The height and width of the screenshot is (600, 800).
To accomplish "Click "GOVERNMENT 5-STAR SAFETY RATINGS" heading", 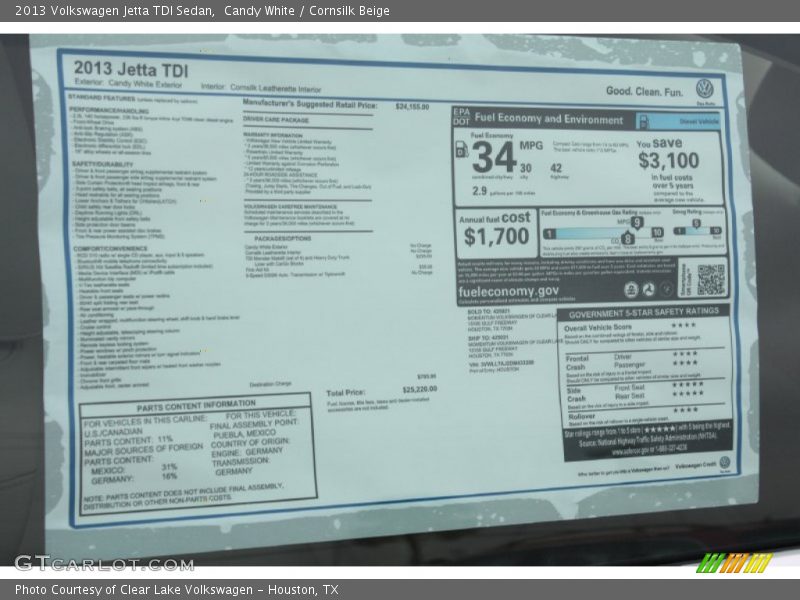I will 644,313.
